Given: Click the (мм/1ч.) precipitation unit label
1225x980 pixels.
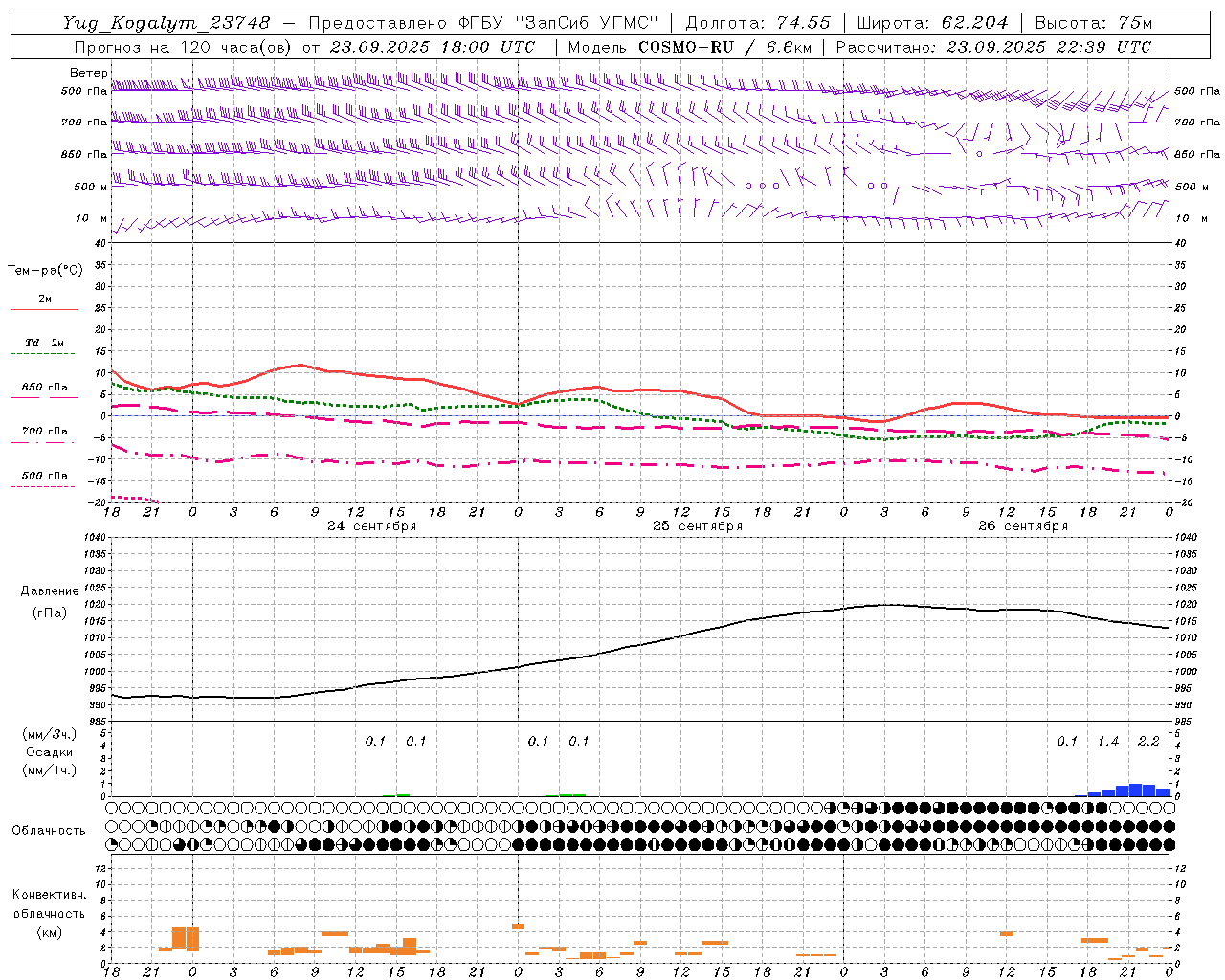Looking at the screenshot, I should [x=50, y=770].
